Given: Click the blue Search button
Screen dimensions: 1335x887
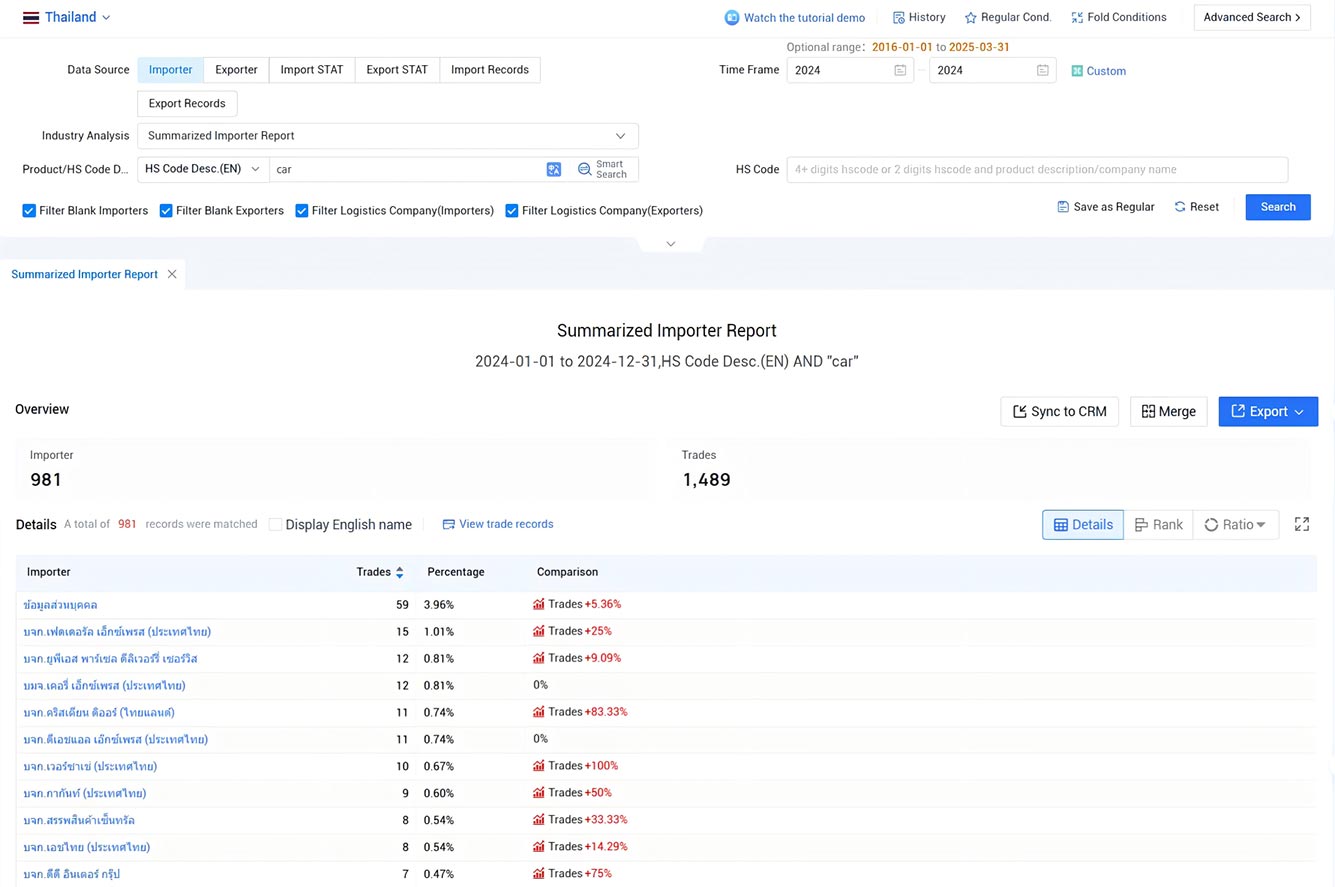Looking at the screenshot, I should pos(1278,207).
